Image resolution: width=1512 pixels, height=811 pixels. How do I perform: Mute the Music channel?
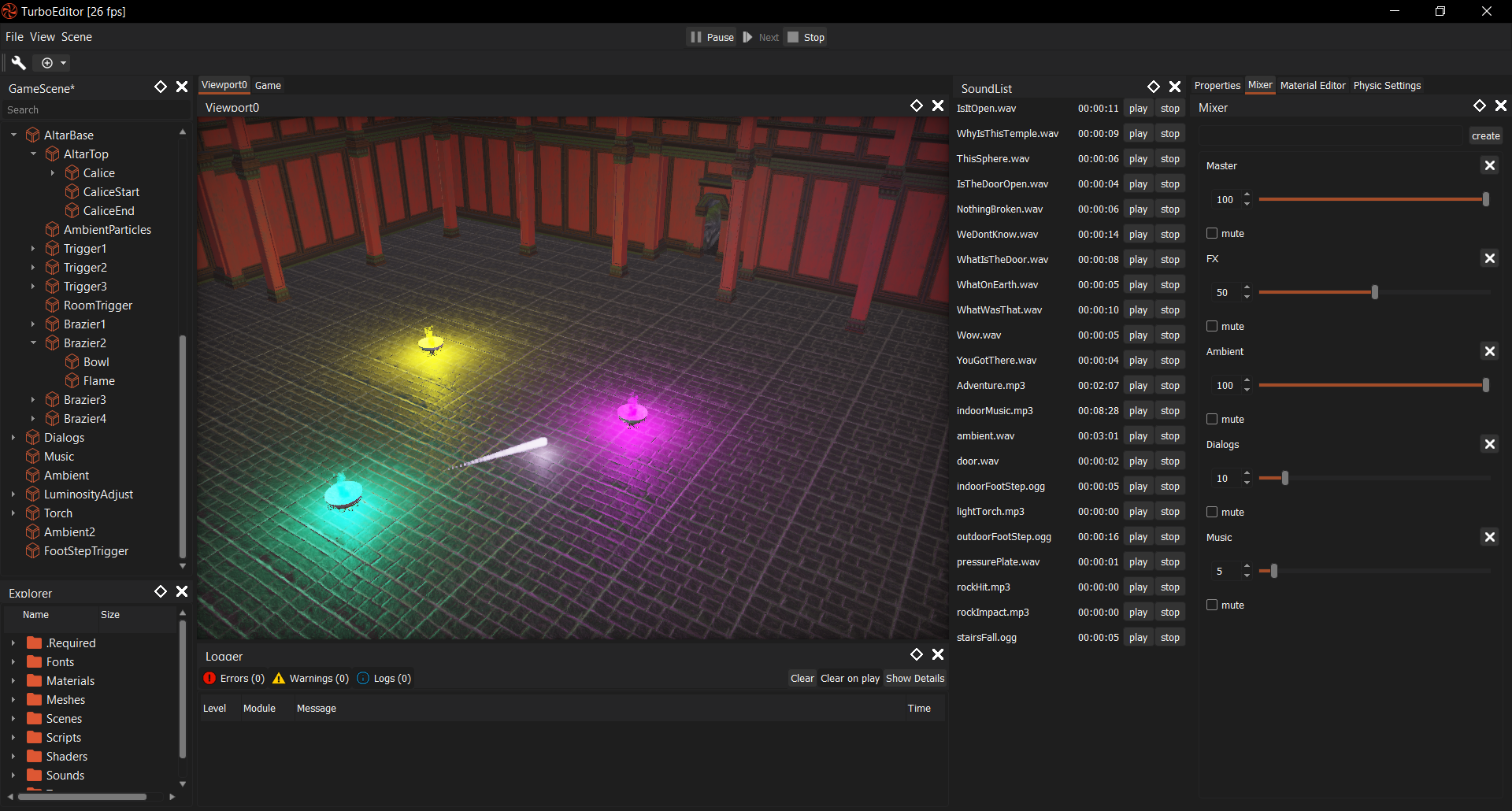1212,605
